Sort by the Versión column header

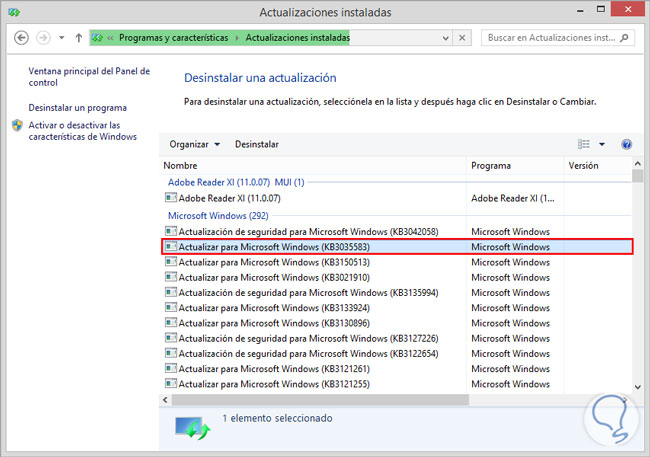point(598,165)
